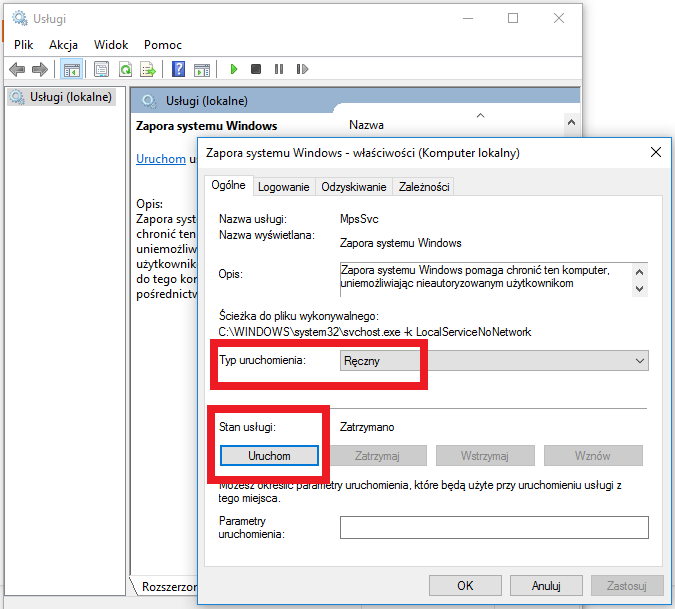This screenshot has width=675, height=609.
Task: Pause the service with the toolbar pause icon
Action: 279,69
